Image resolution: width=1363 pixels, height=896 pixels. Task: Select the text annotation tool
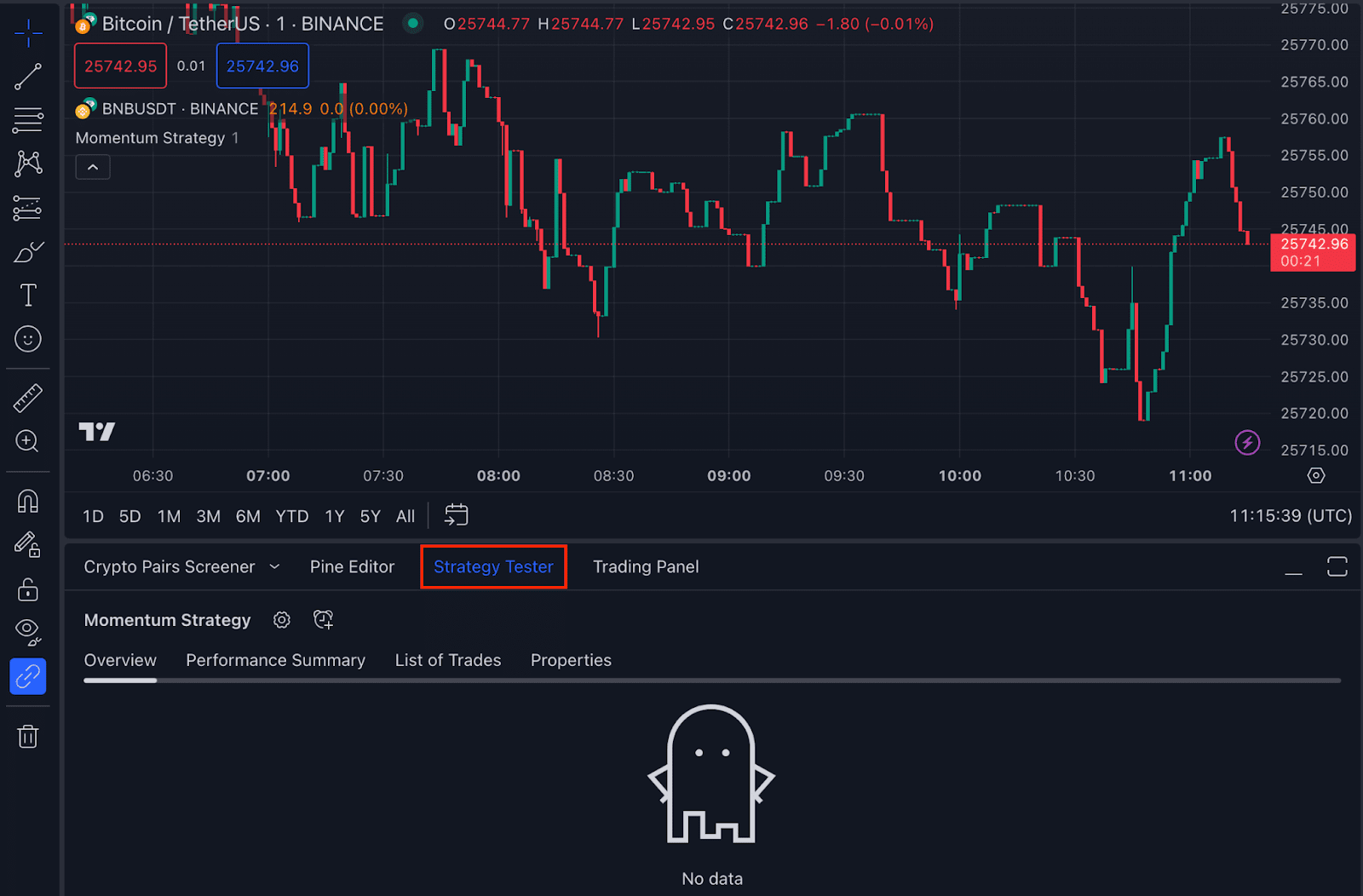[28, 296]
